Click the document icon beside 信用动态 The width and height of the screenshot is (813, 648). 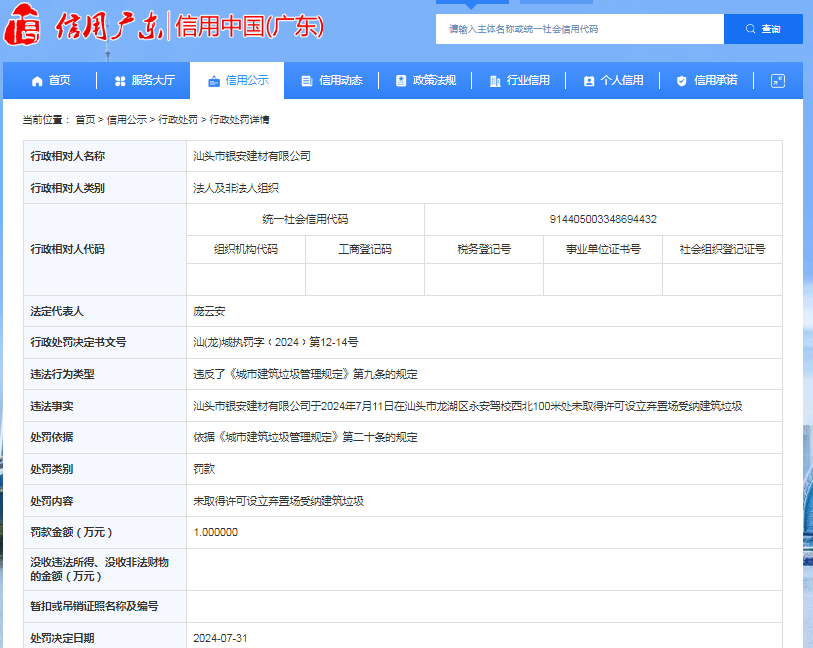pos(307,81)
